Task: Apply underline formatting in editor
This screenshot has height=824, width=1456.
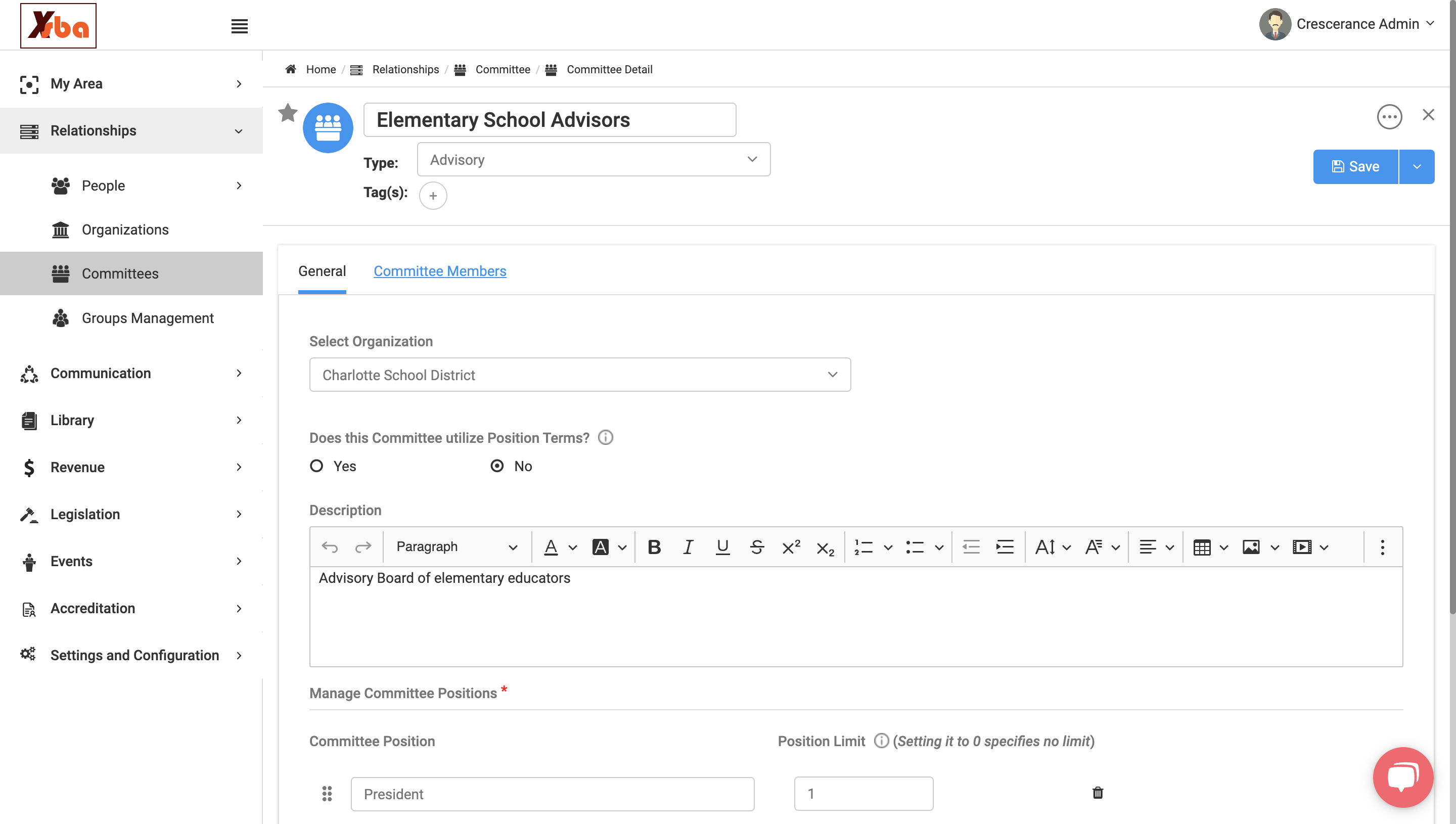Action: tap(722, 546)
